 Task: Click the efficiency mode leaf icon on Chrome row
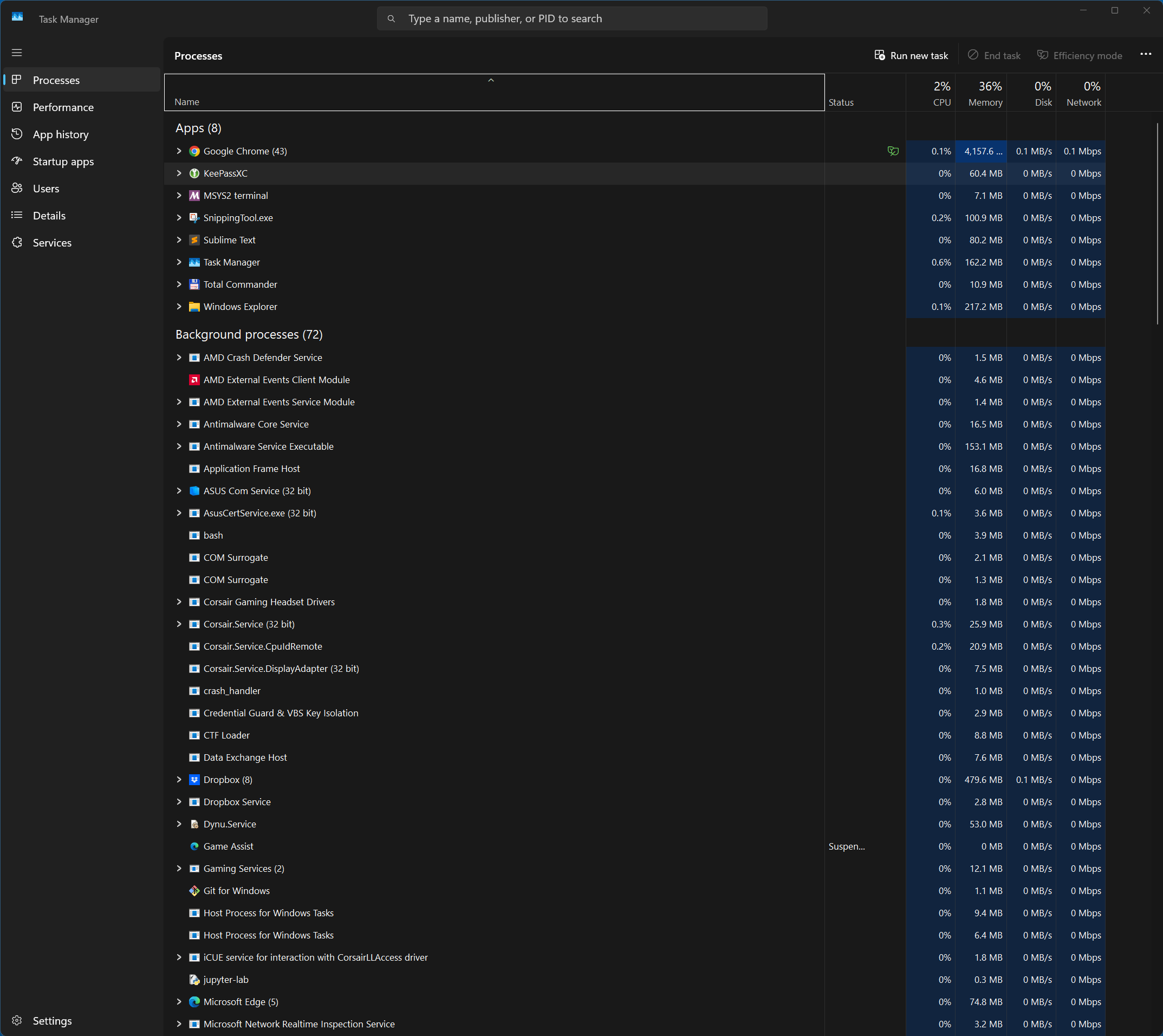tap(893, 151)
